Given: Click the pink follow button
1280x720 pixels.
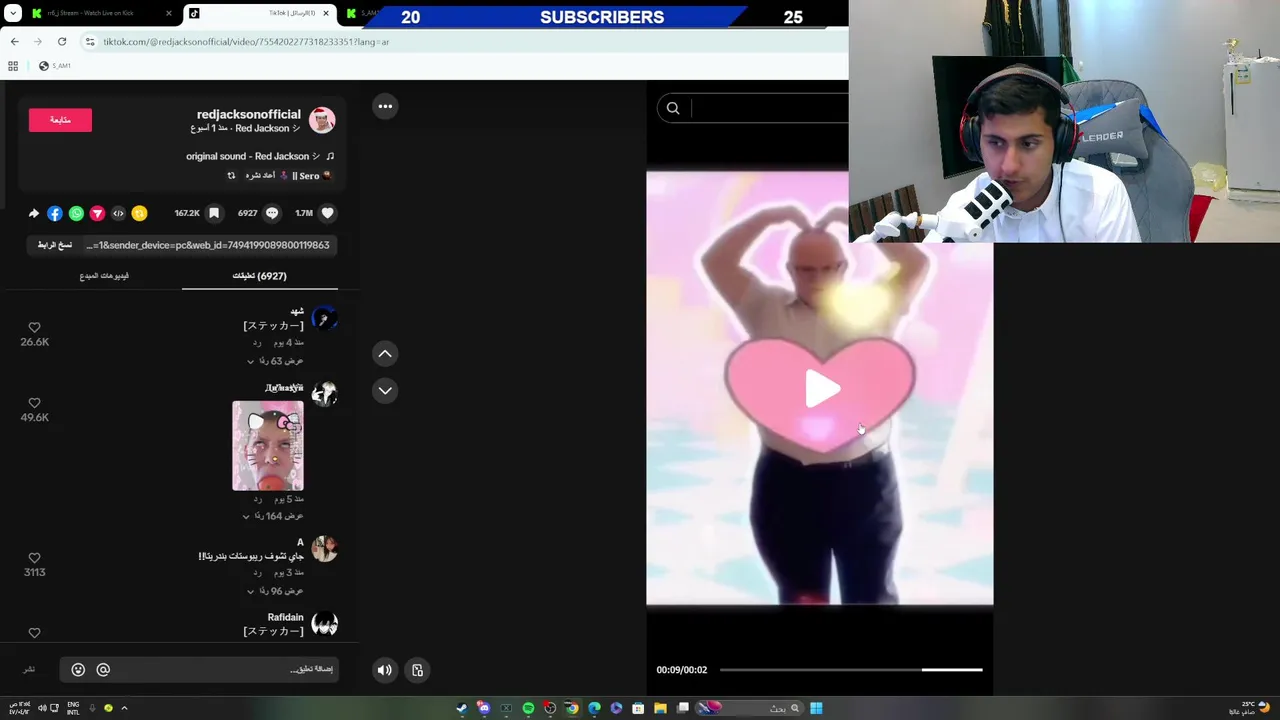Looking at the screenshot, I should pyautogui.click(x=60, y=120).
